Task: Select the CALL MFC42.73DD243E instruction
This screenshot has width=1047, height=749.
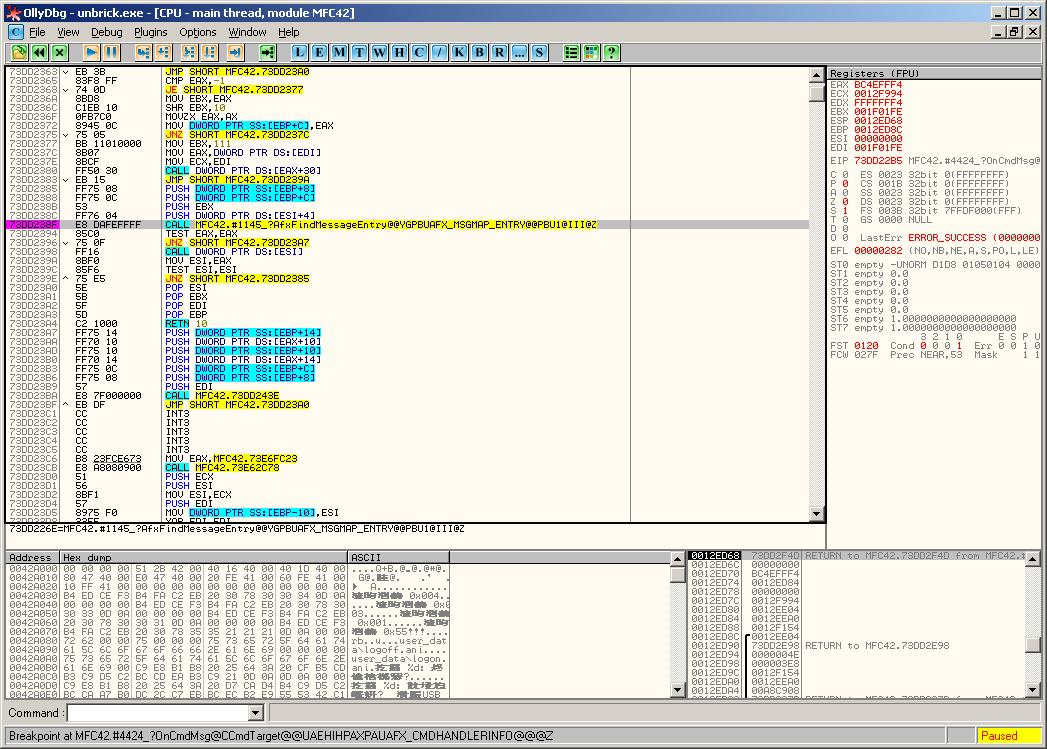Action: 407,396
